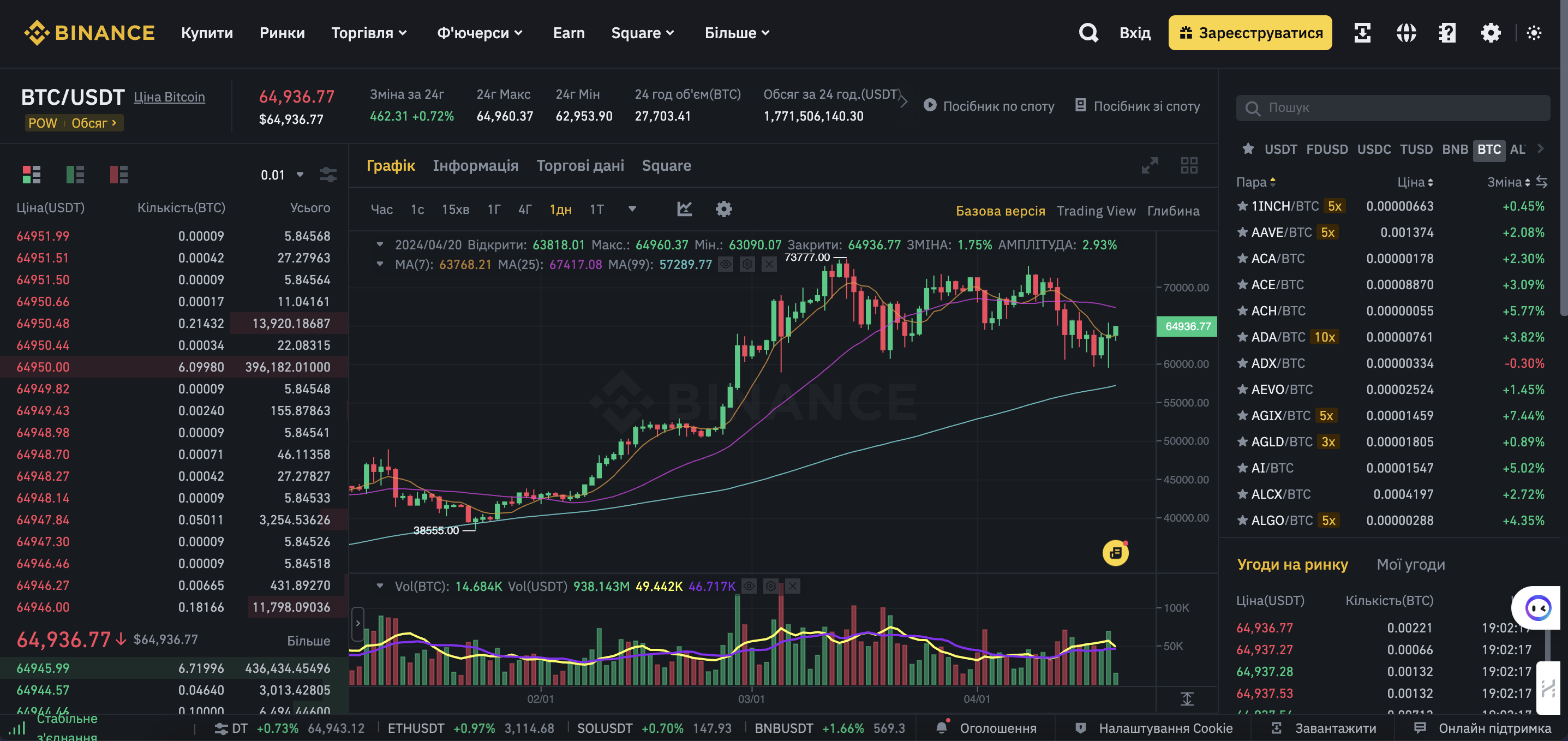1568x741 pixels.
Task: Open the header settings gear
Action: [x=1491, y=32]
